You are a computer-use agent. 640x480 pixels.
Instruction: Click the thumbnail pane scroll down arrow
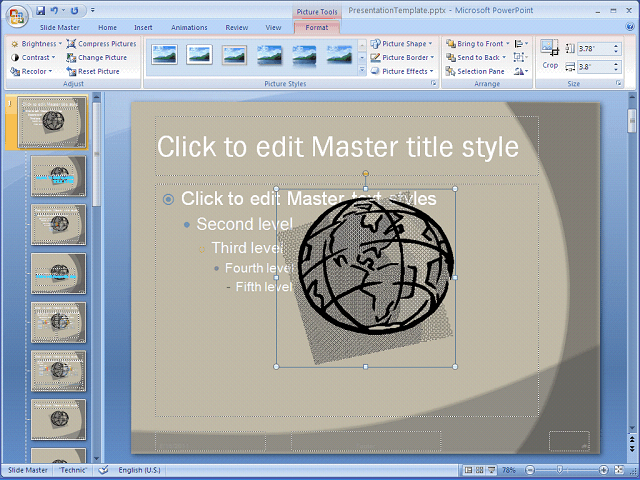[96, 459]
